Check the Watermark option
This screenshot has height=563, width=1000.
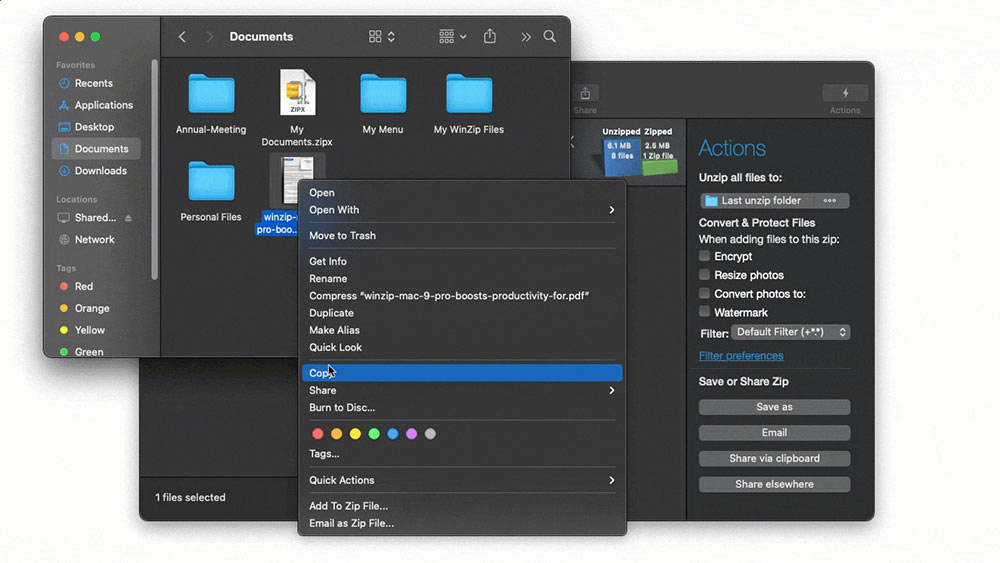705,313
